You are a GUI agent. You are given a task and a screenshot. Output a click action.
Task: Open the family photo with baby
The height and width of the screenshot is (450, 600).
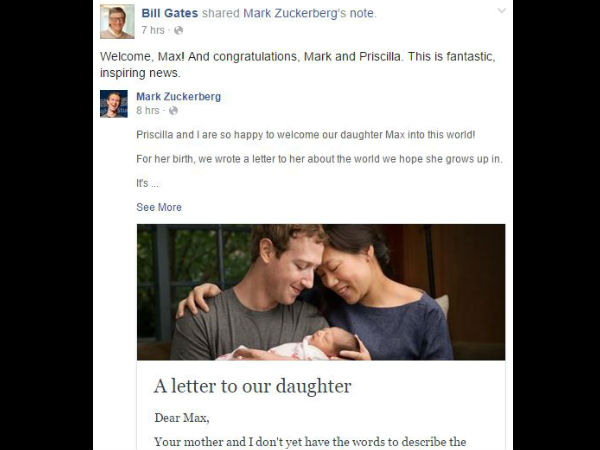click(x=321, y=292)
